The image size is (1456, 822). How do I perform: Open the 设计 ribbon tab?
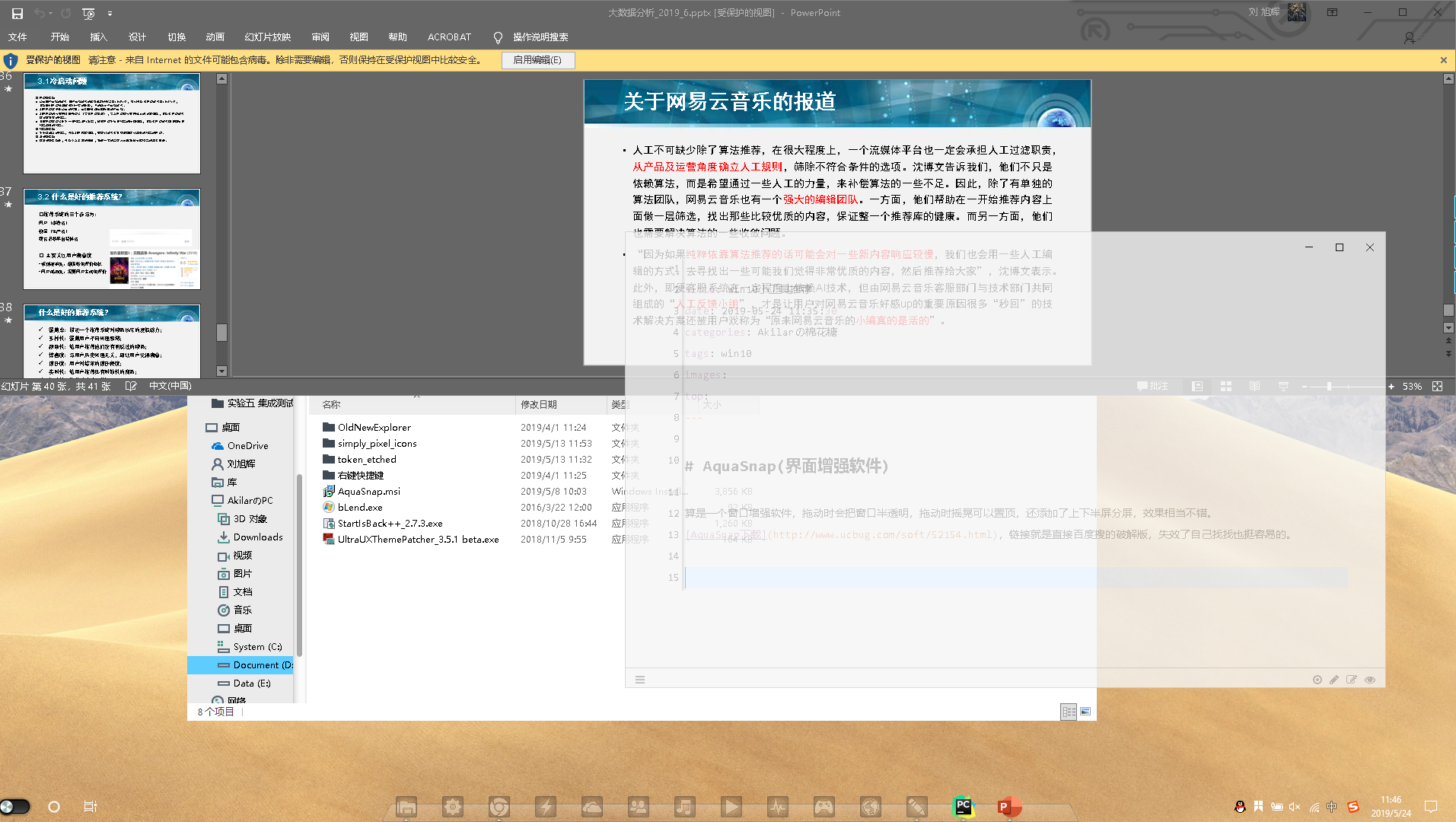tap(137, 37)
